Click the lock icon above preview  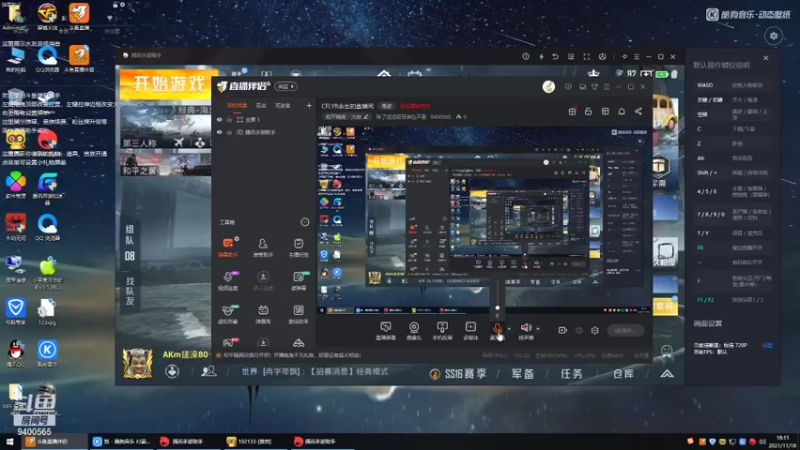[x=588, y=111]
